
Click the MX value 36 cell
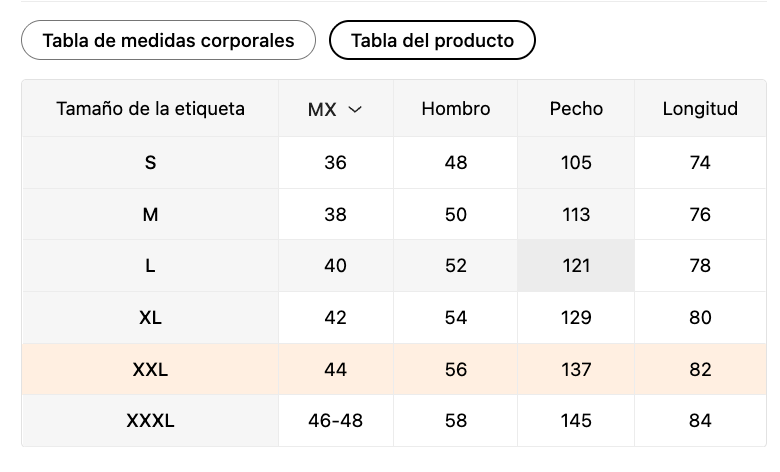click(335, 162)
